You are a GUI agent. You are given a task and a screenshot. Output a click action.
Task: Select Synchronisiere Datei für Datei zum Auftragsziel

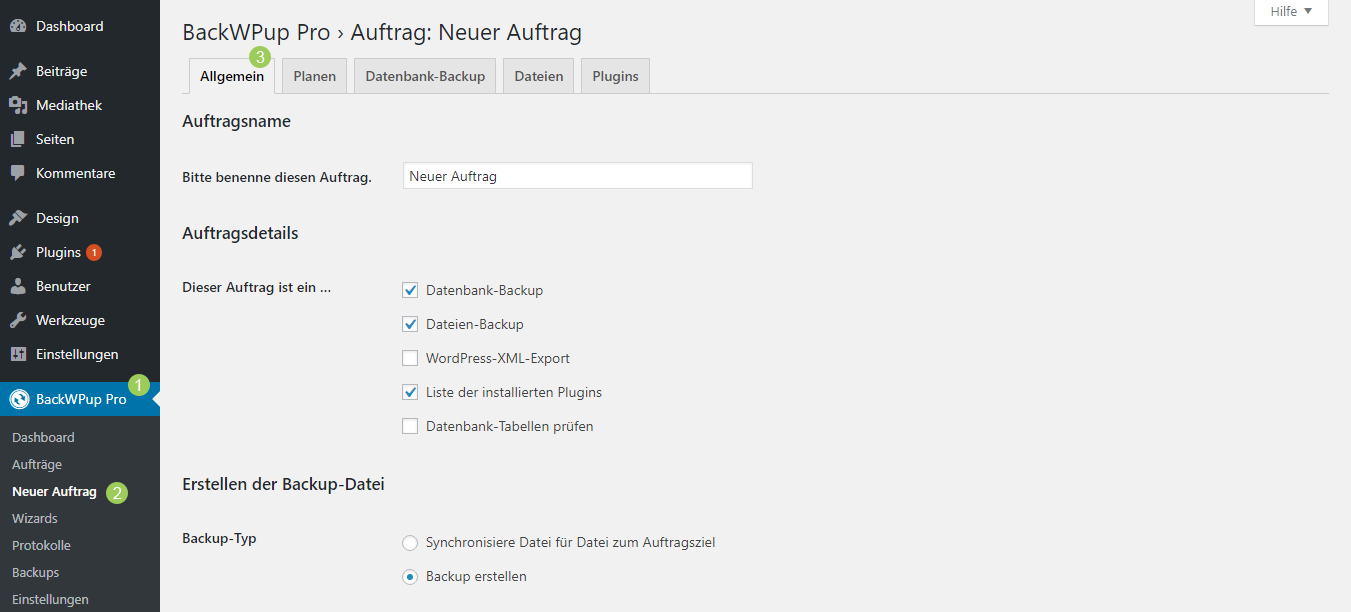coord(410,542)
